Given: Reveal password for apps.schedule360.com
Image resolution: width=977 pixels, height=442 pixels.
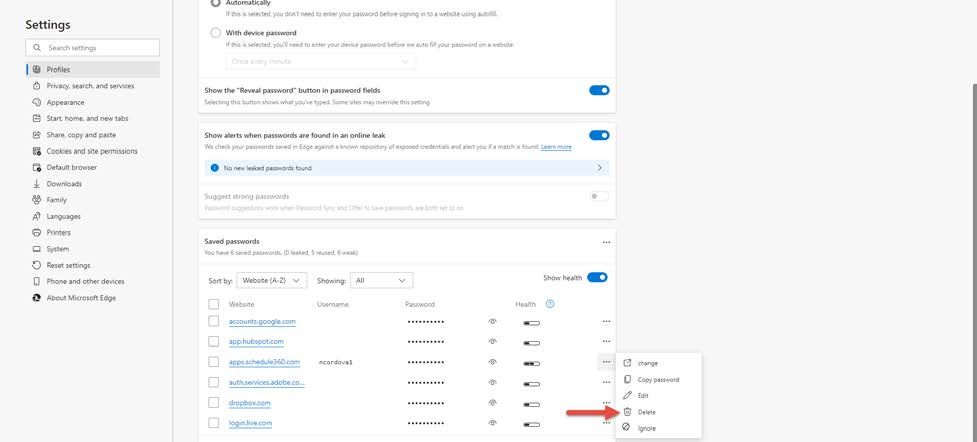Looking at the screenshot, I should coord(492,362).
